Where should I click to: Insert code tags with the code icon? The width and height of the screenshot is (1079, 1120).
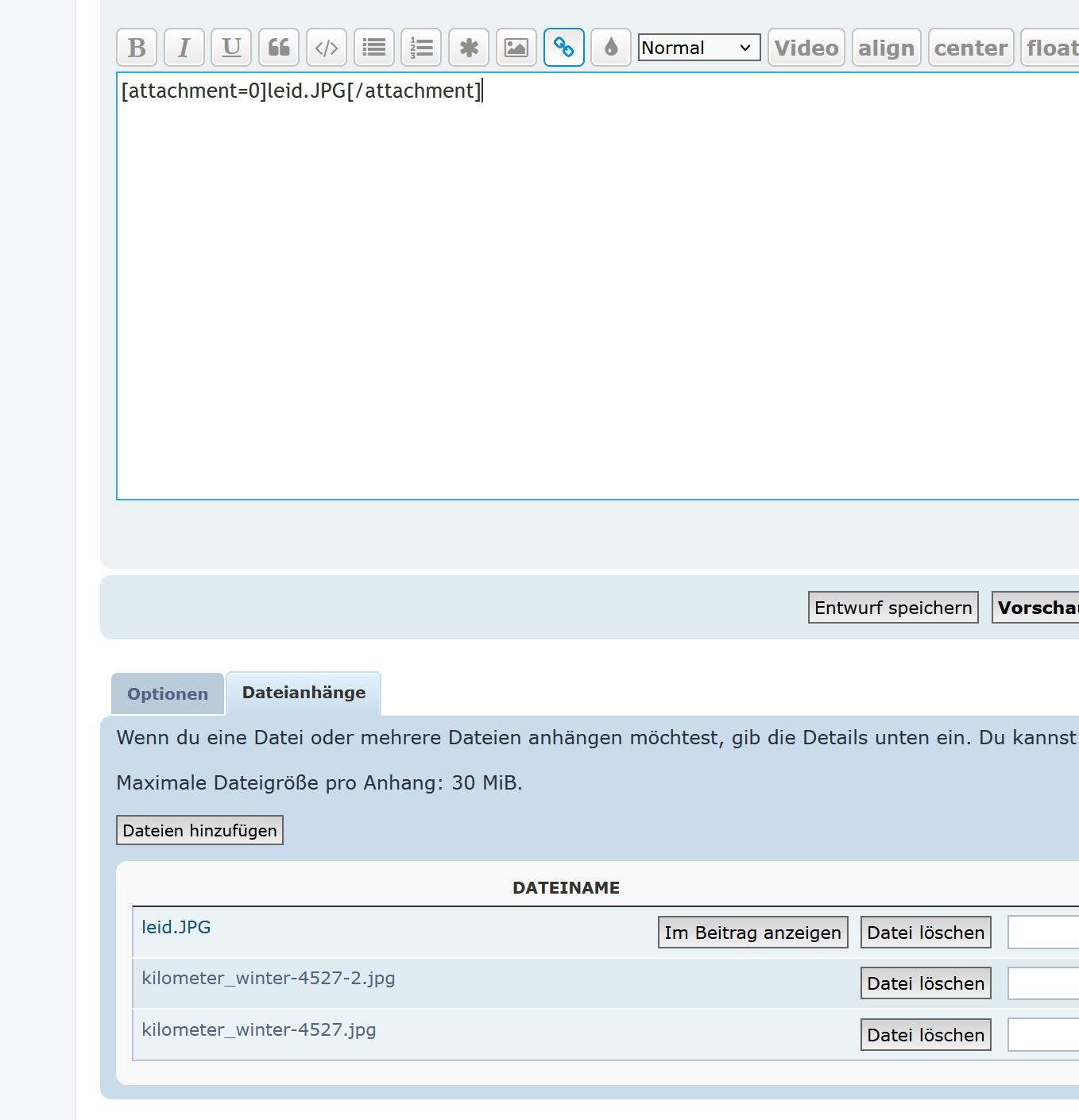327,48
